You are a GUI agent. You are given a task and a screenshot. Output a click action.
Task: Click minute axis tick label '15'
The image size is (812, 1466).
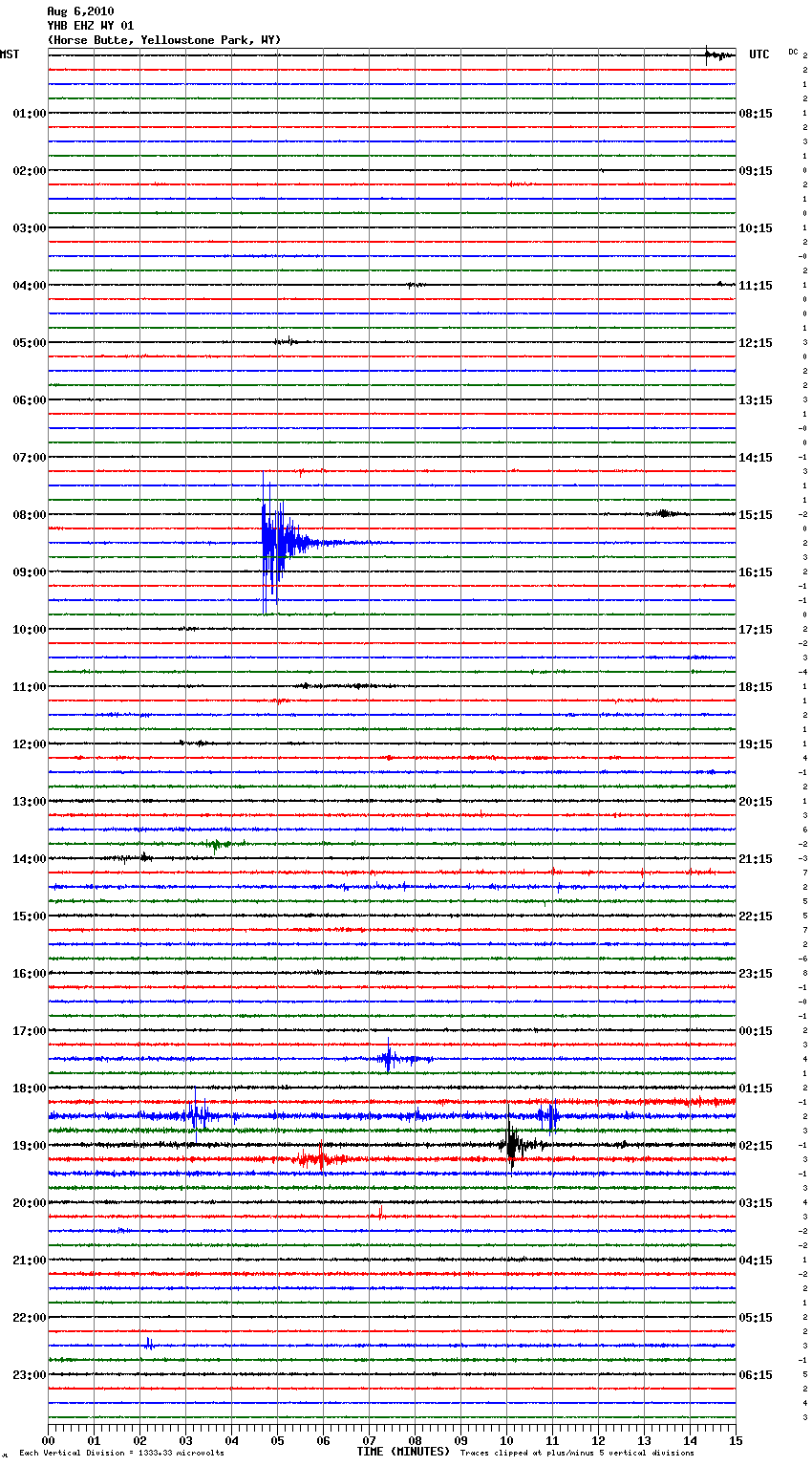[x=736, y=1440]
